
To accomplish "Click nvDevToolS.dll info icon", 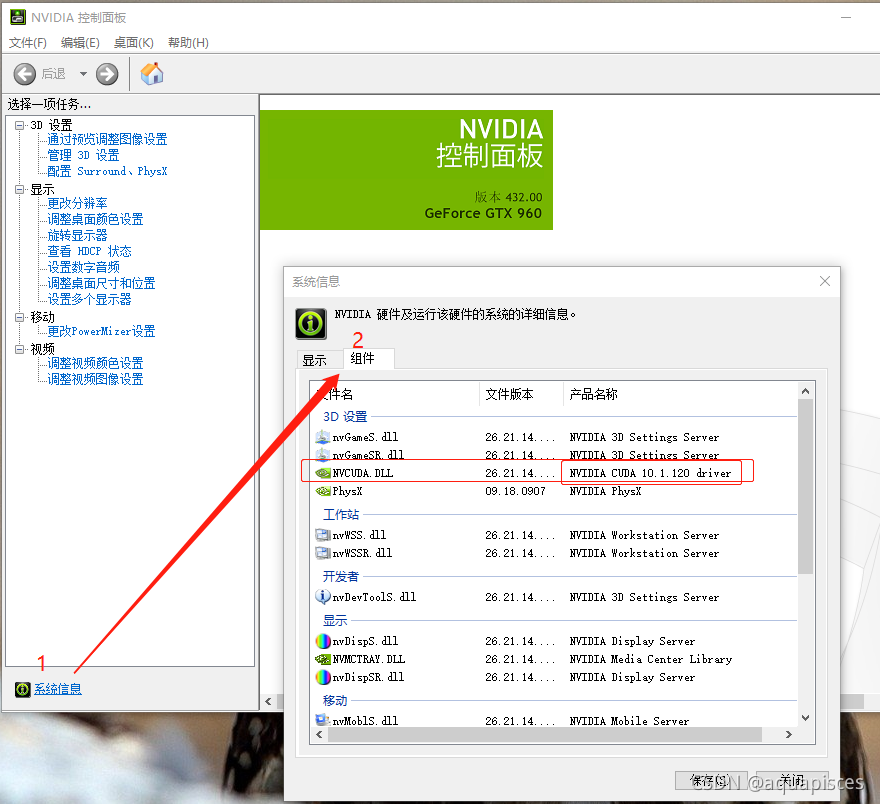I will click(323, 597).
